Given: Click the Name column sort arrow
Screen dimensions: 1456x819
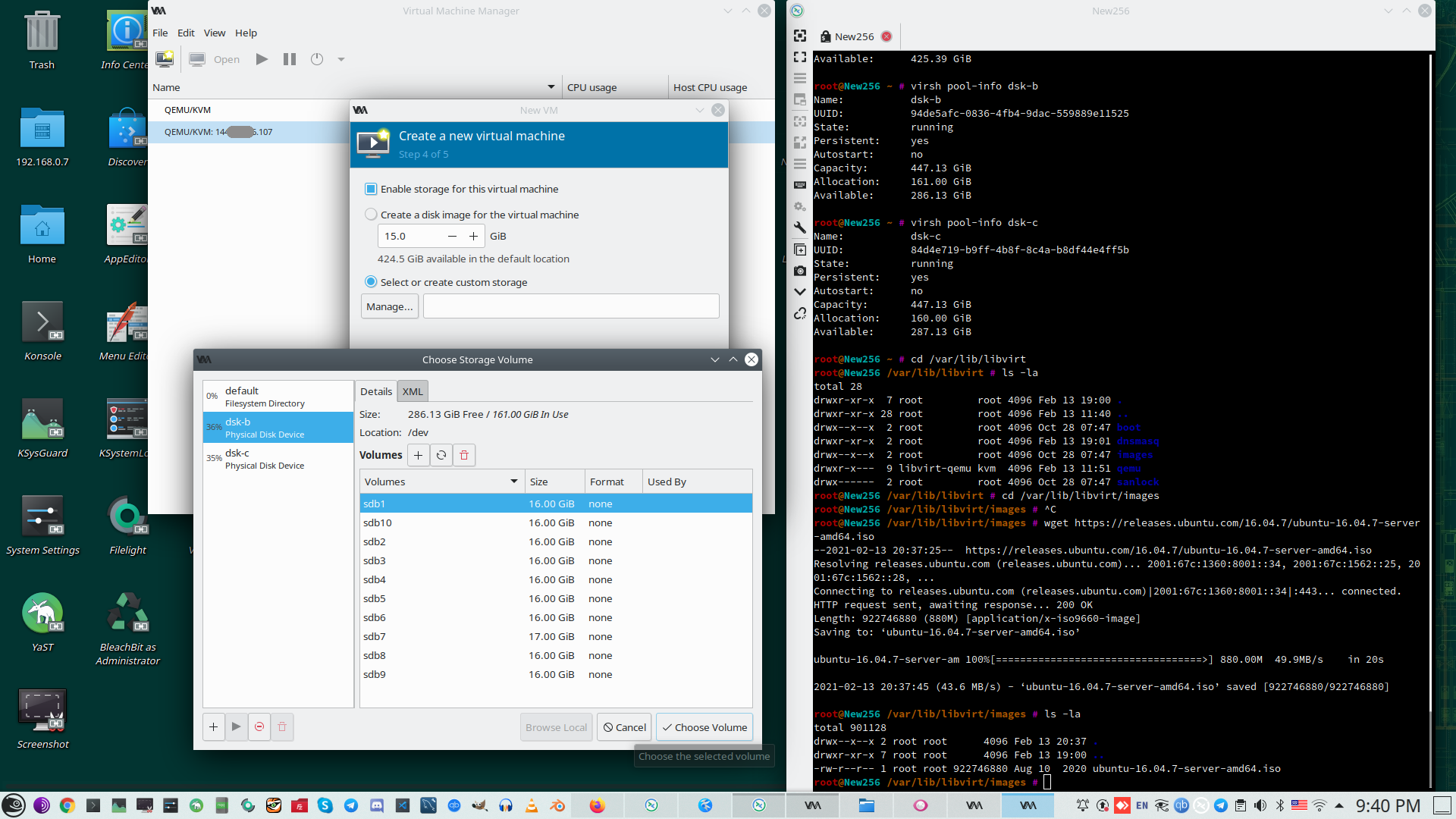Looking at the screenshot, I should (x=551, y=87).
